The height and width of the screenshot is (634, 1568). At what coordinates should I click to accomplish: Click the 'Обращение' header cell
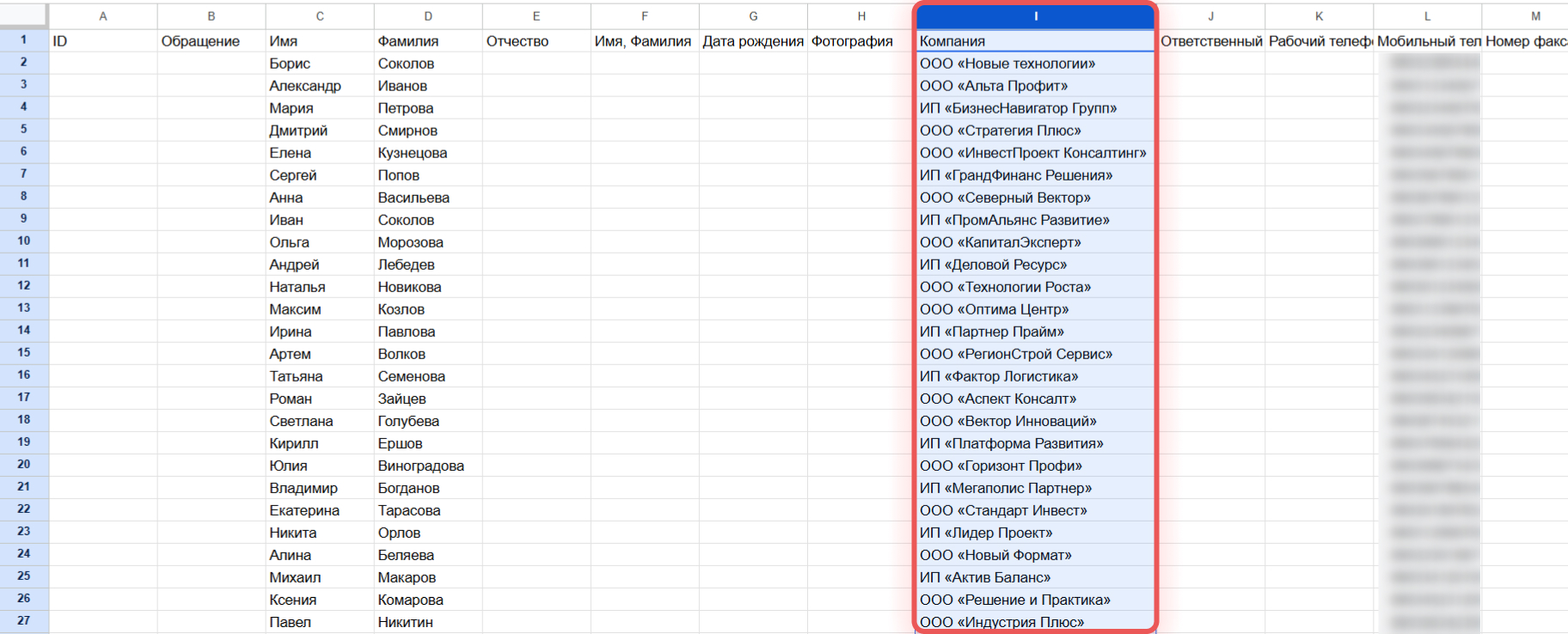211,41
